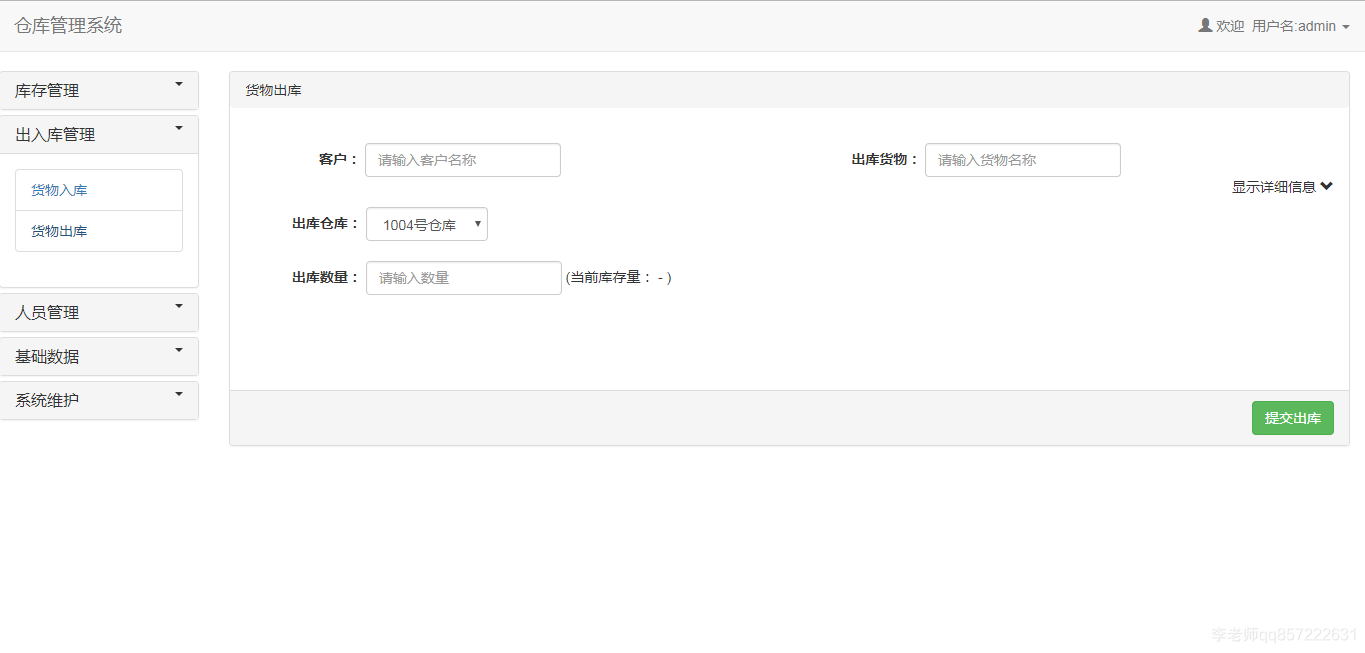Open the 货物入库 submenu item
This screenshot has height=653, width=1365.
coord(98,189)
